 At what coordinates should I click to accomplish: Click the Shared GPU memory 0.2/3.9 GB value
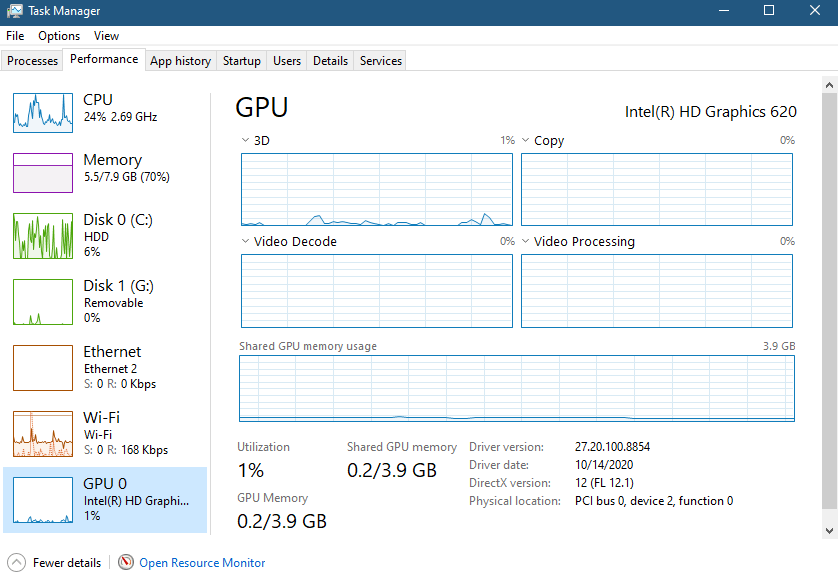392,470
